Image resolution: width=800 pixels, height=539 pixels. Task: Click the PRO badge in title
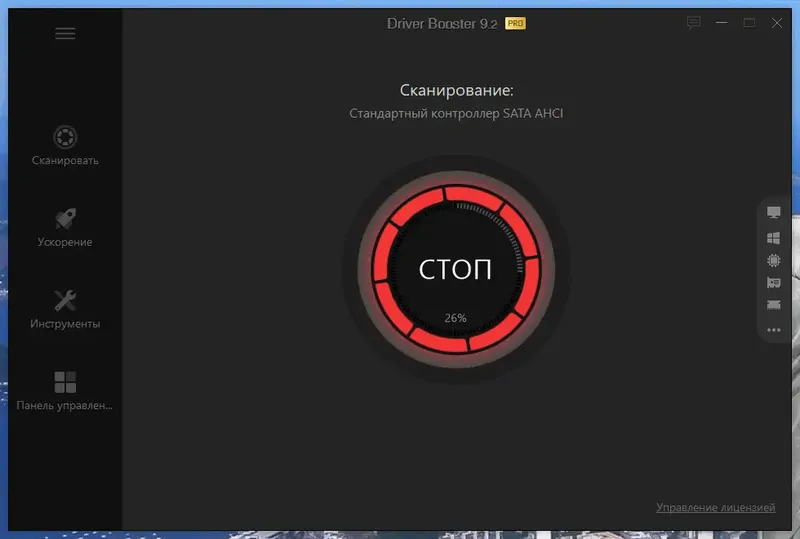click(x=515, y=23)
